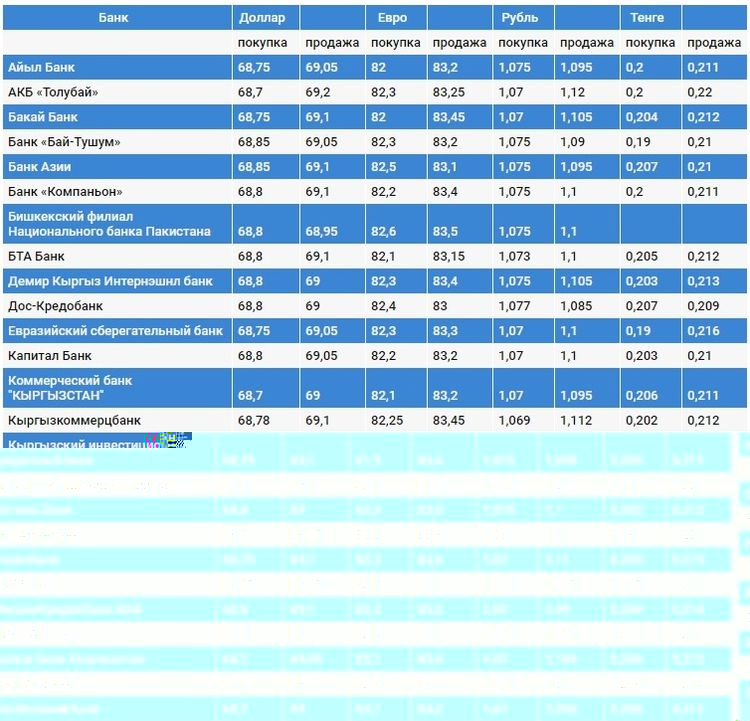Click the Рубль column header
750x721 pixels.
pos(518,18)
